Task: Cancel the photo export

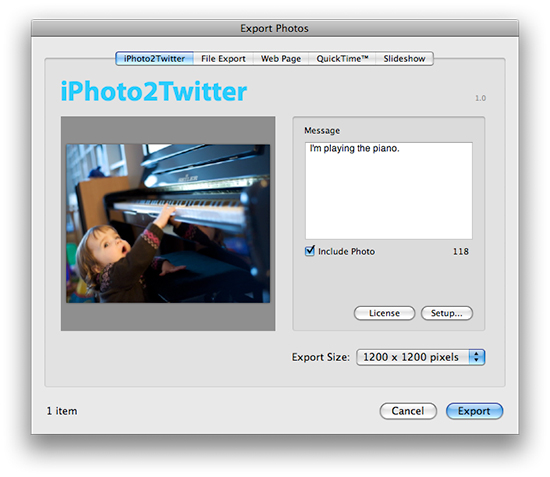Action: coord(408,411)
